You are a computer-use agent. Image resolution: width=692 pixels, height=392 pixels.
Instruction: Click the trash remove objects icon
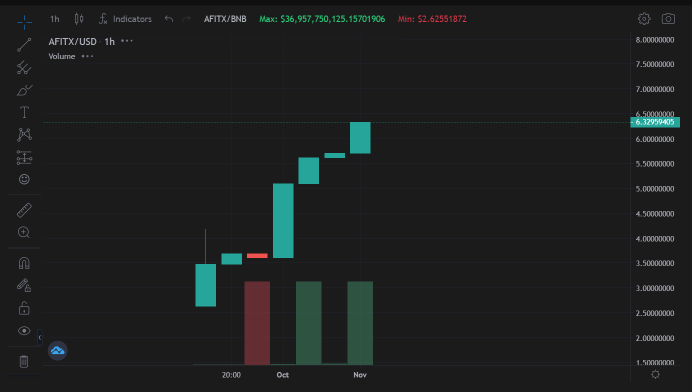[24, 362]
